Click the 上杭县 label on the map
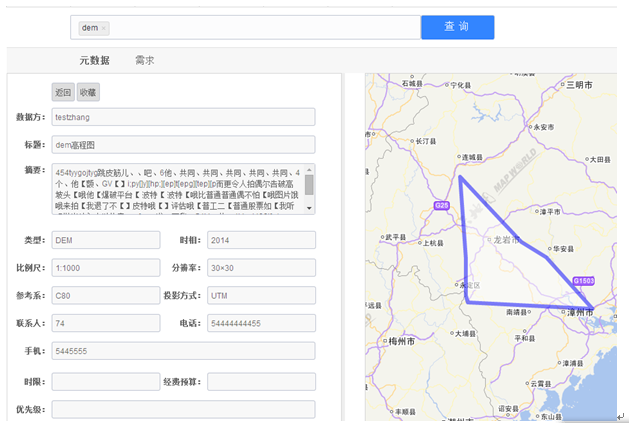Screen dimensions: 629x423 point(433,243)
